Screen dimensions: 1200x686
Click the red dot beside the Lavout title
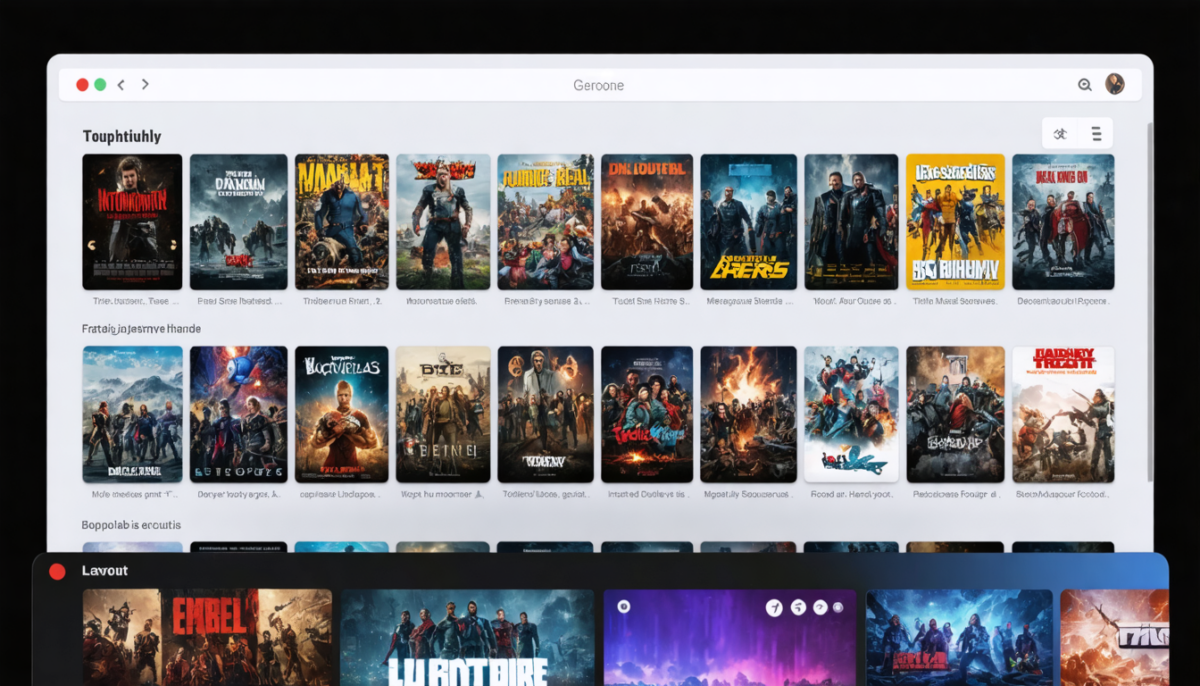pyautogui.click(x=57, y=571)
